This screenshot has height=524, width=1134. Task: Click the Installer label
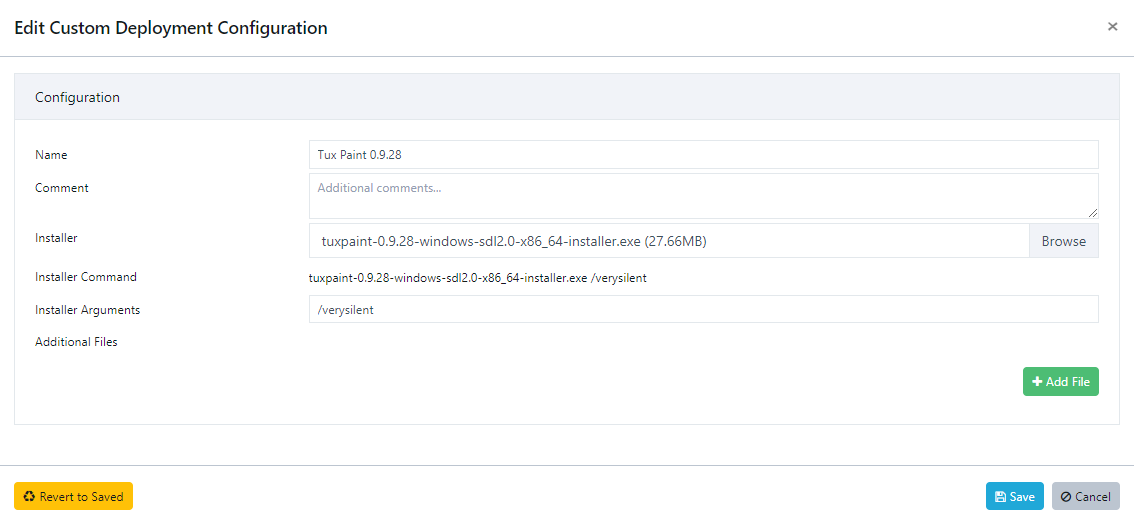tap(56, 237)
